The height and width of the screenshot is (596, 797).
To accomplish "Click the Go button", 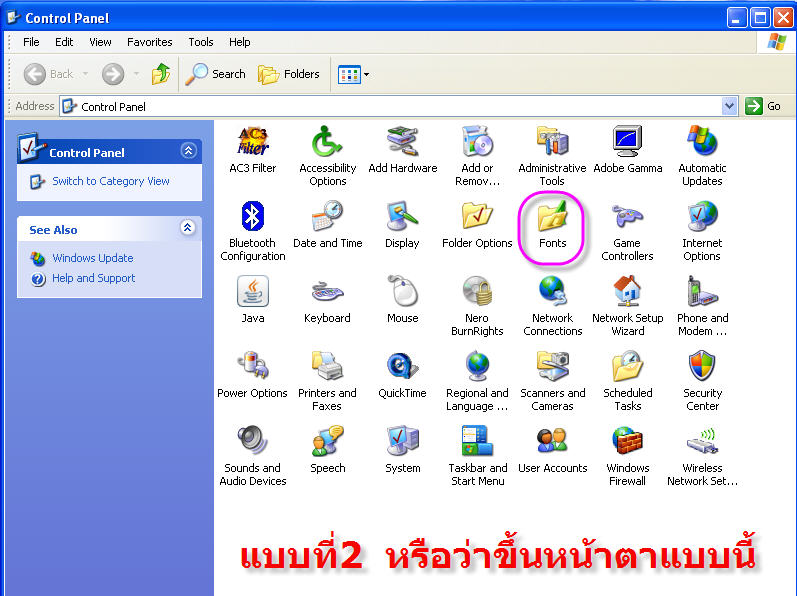I will (763, 106).
